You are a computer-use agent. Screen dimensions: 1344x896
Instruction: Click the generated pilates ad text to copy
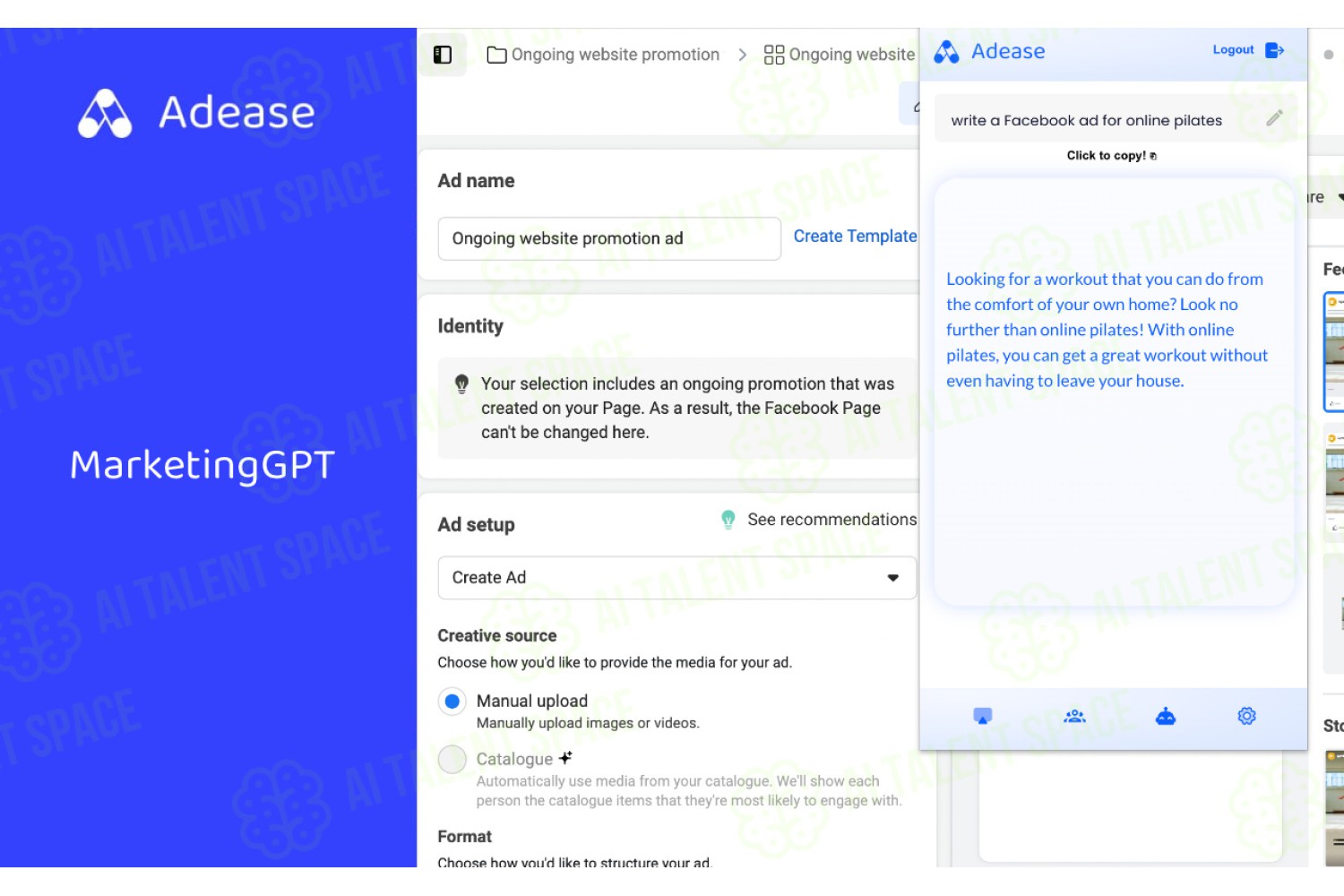pyautogui.click(x=1107, y=330)
